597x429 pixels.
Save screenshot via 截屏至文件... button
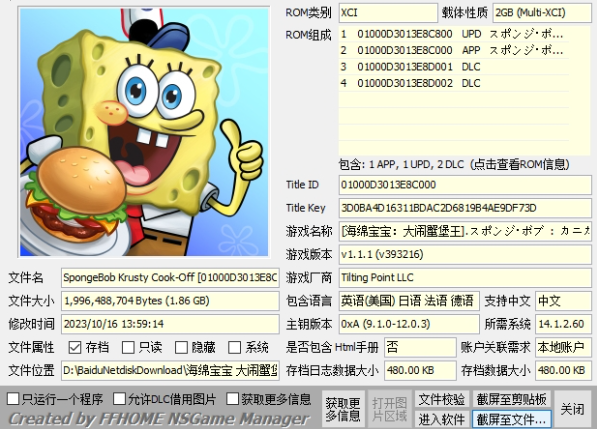click(511, 419)
